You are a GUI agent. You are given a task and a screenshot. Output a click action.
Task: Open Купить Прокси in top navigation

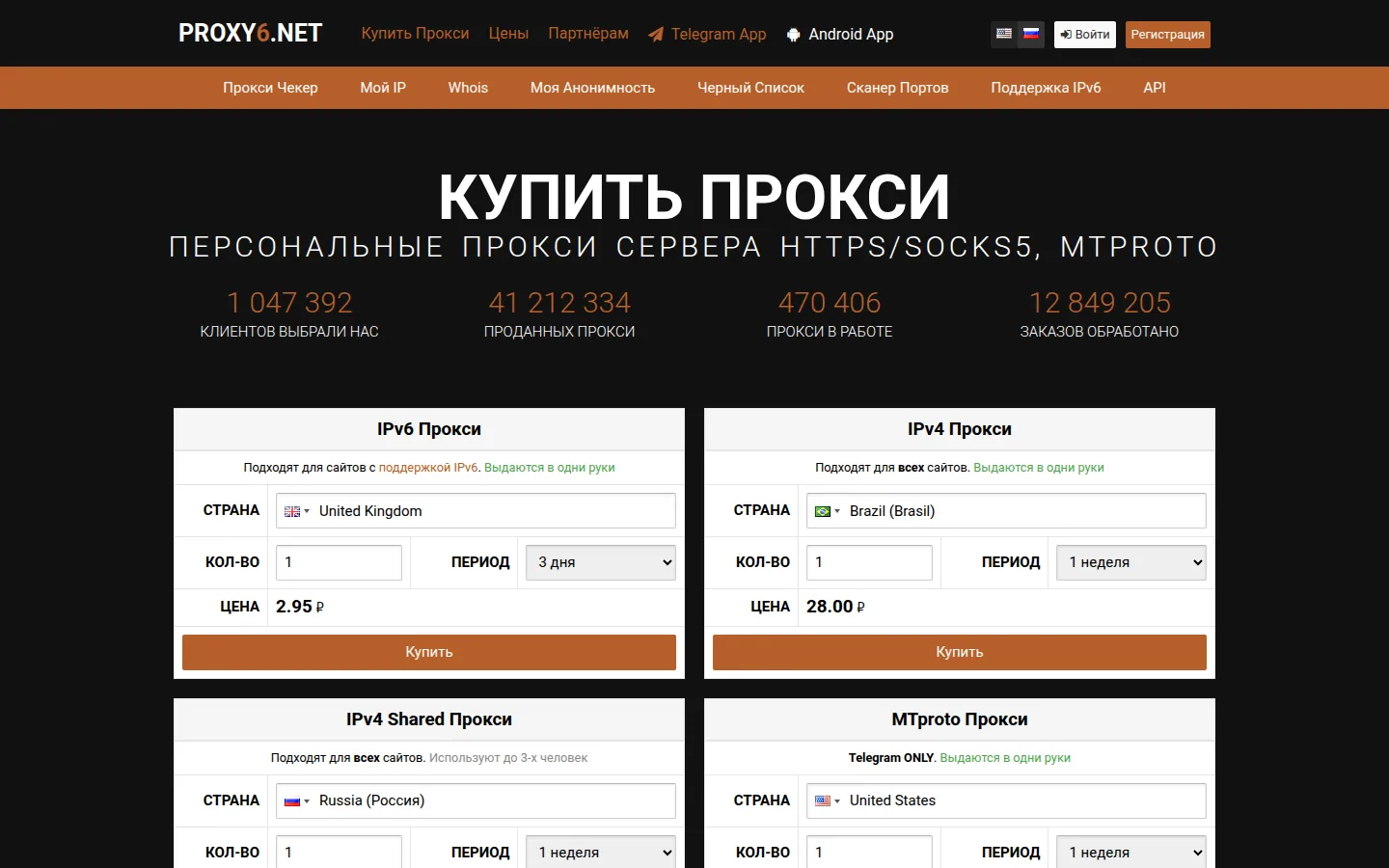pyautogui.click(x=415, y=33)
